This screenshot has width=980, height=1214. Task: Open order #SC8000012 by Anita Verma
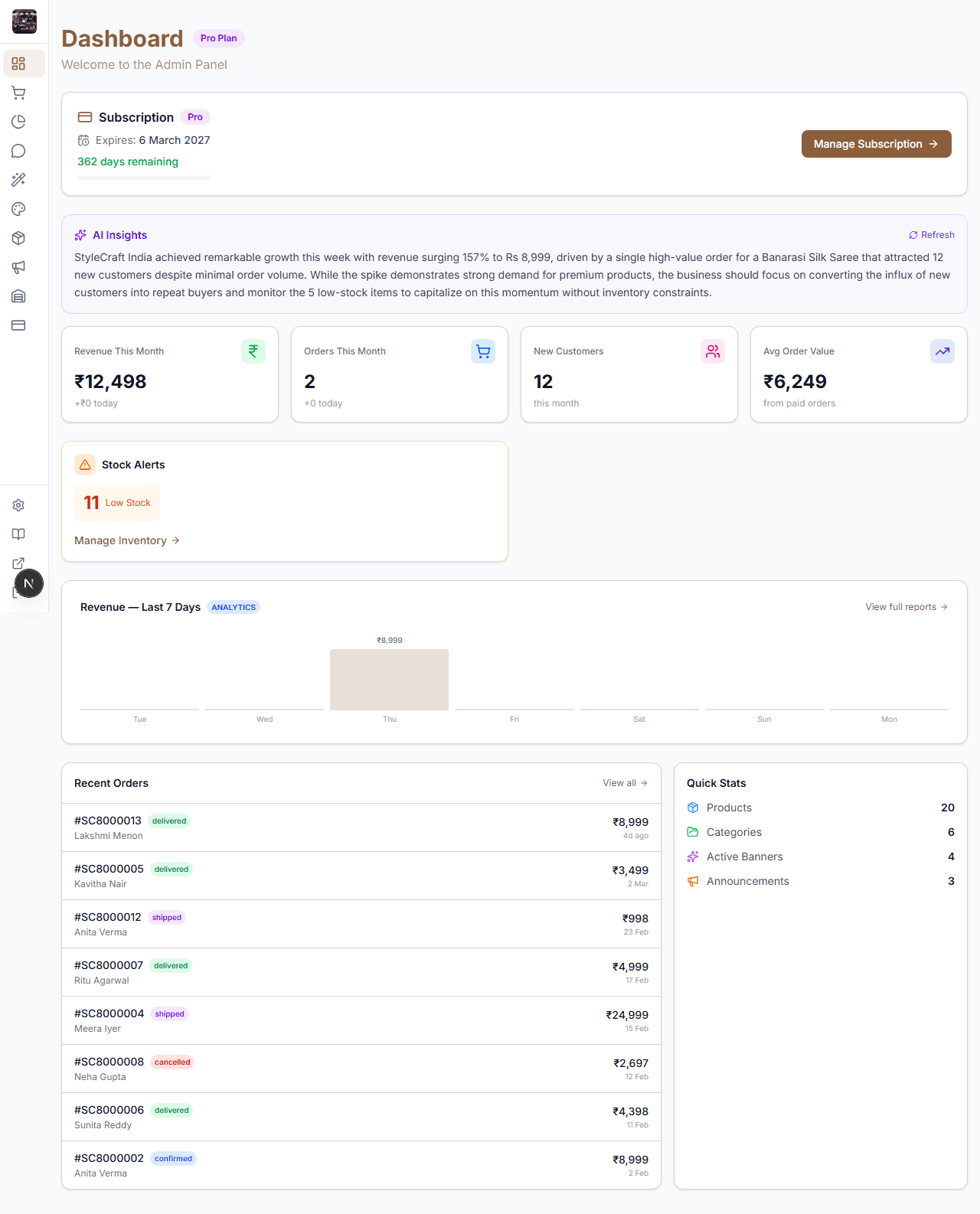361,924
